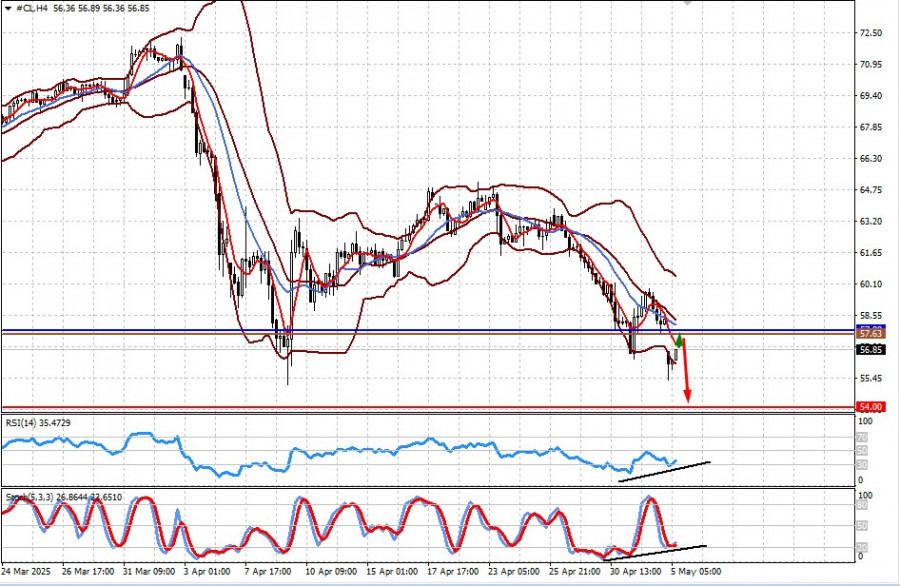Click the 72.50 price axis label

pos(870,33)
